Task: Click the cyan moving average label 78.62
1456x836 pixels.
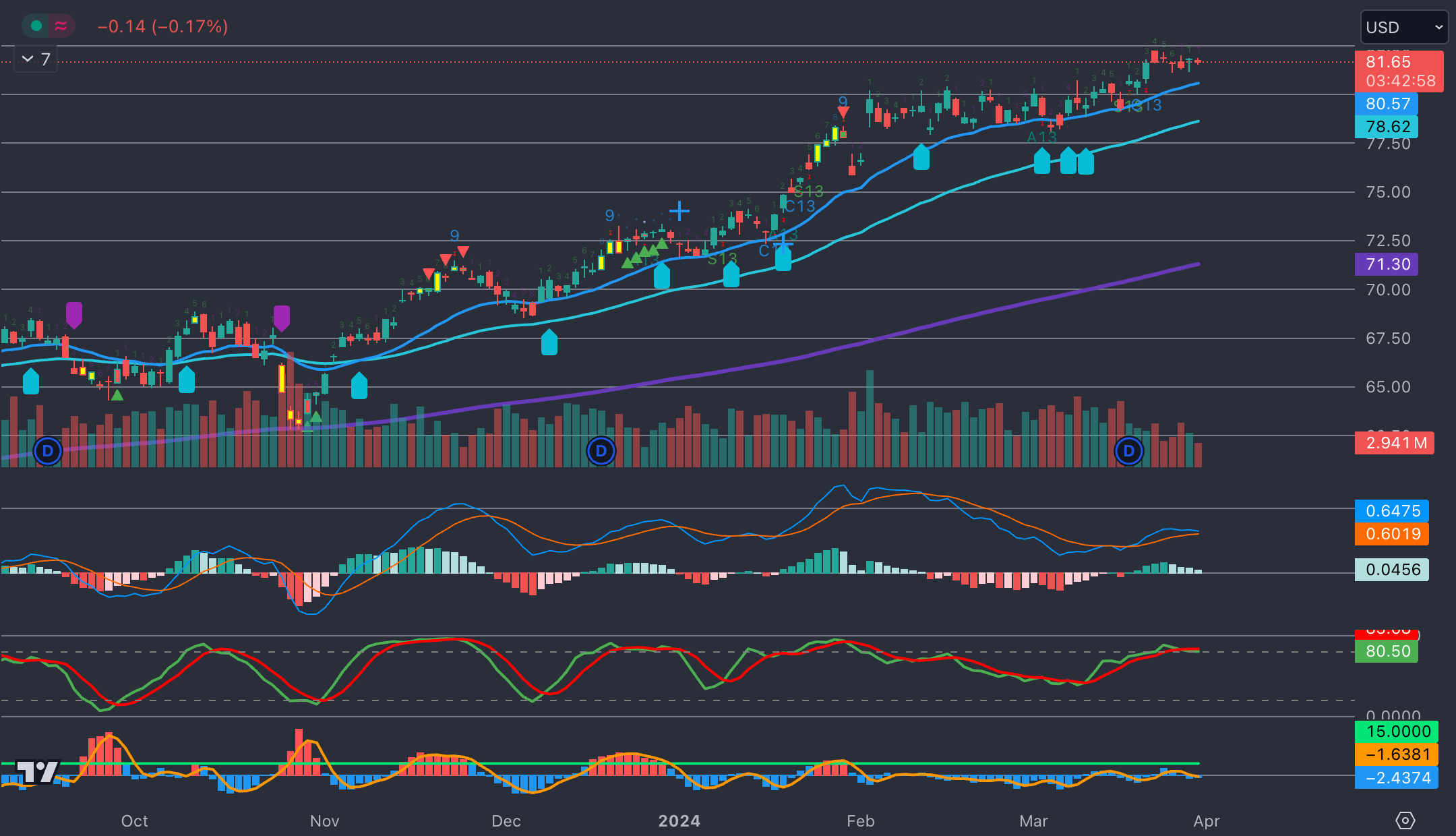Action: pyautogui.click(x=1387, y=127)
